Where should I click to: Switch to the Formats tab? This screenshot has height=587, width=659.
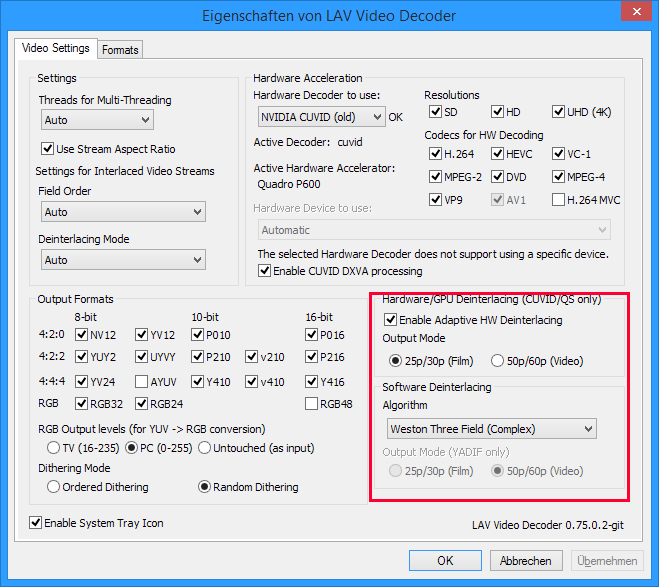pos(120,49)
